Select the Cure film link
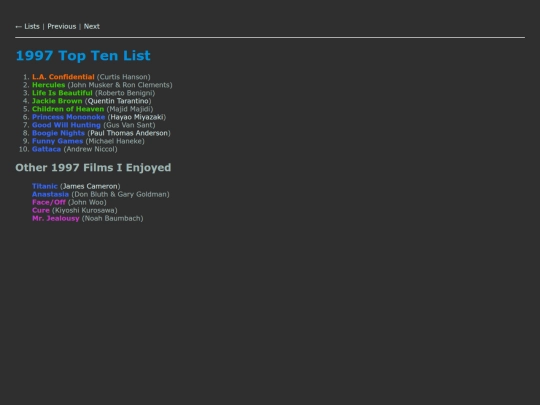The image size is (540, 405). coord(41,210)
